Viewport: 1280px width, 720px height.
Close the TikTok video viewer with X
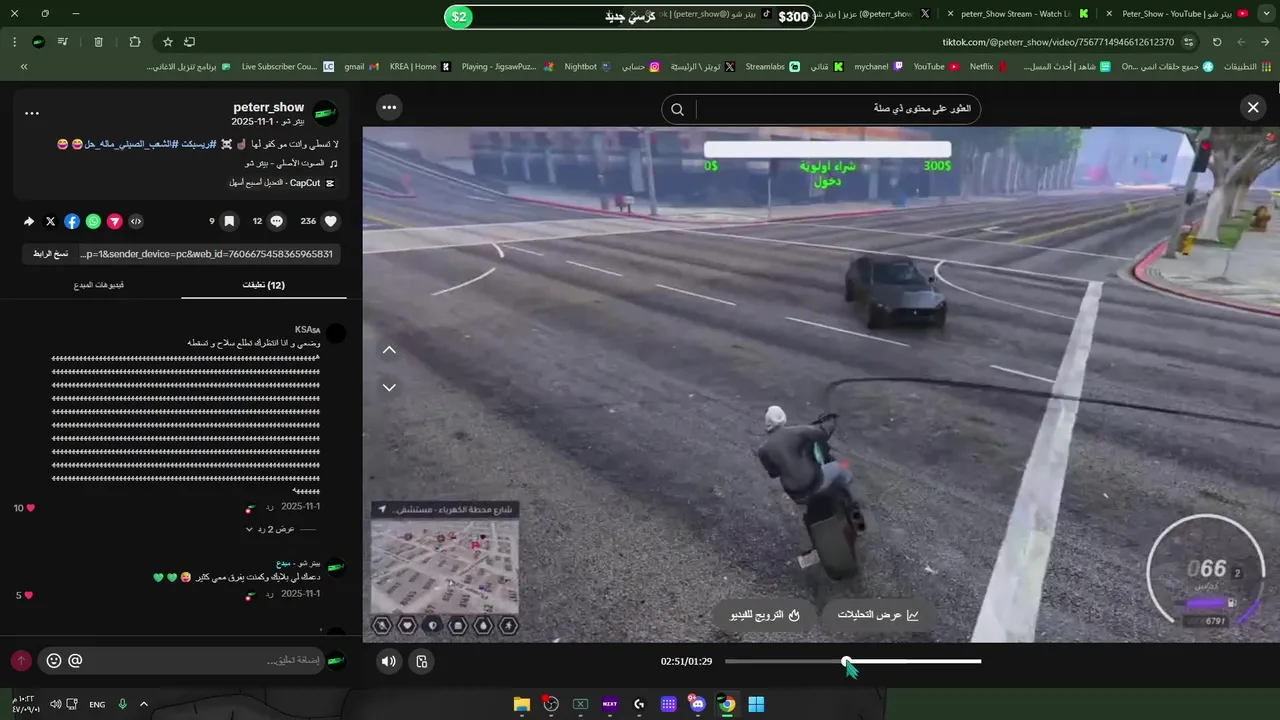(x=1253, y=108)
